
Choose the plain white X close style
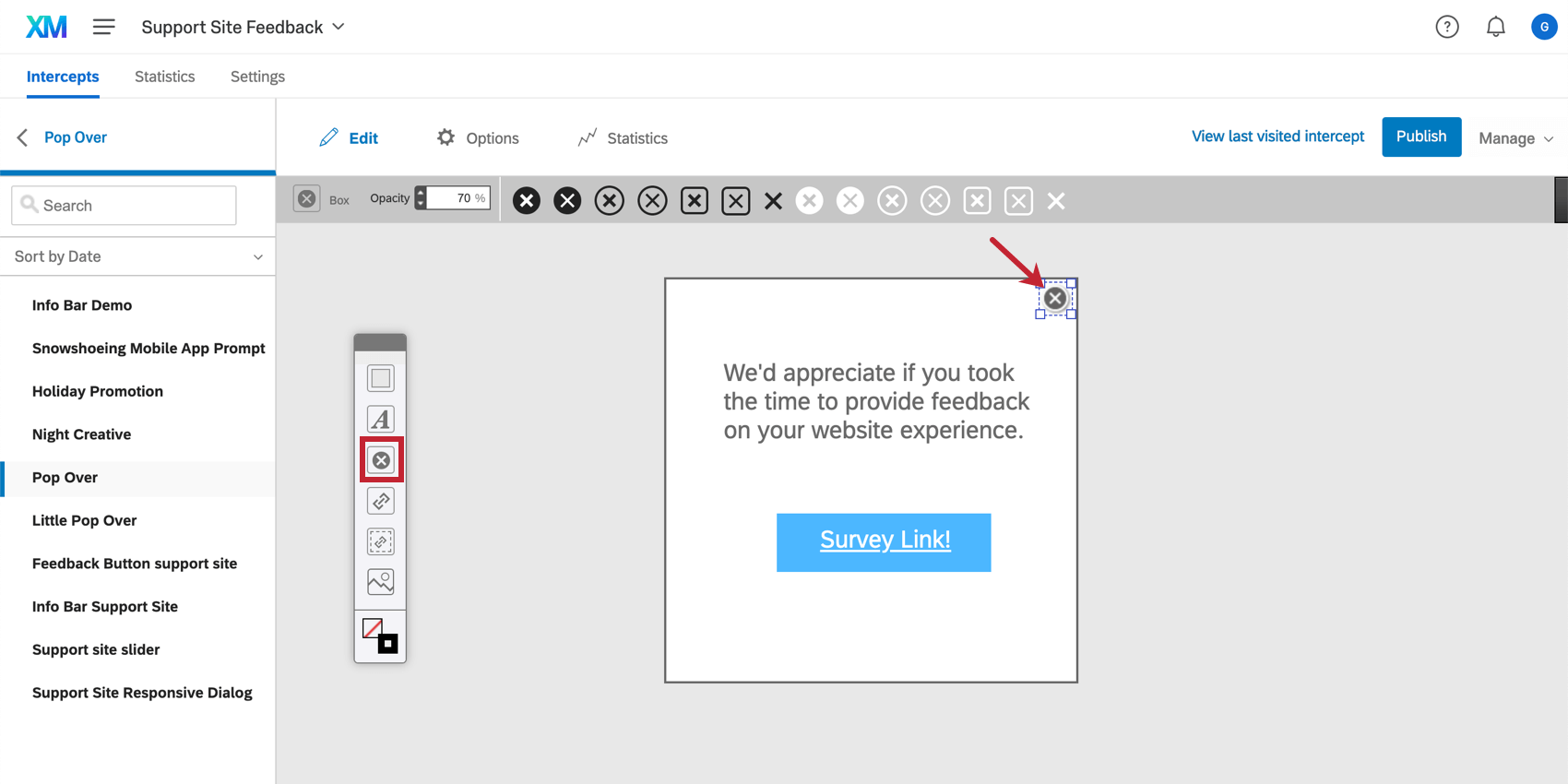click(x=1056, y=200)
